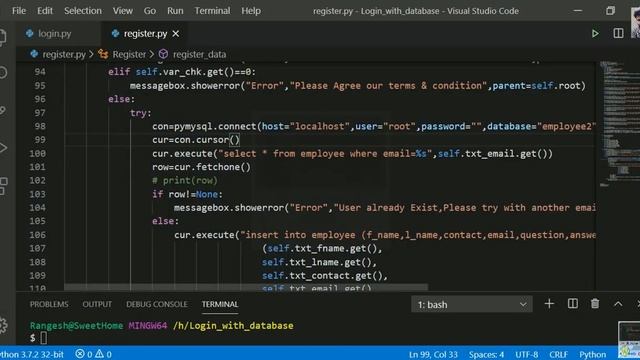Click the self.txt_contact.get() line

point(325,276)
